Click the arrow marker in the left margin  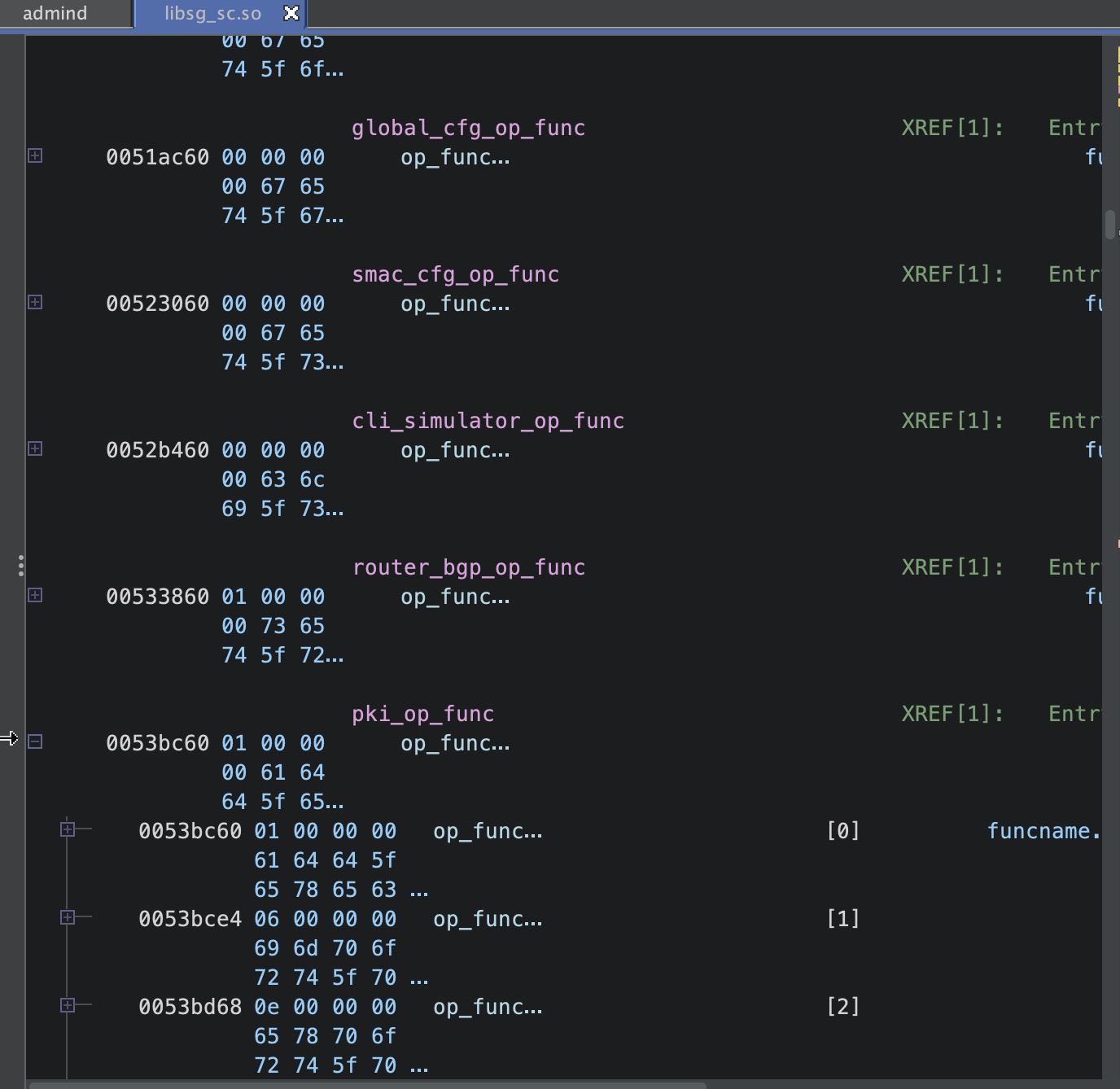(x=9, y=738)
